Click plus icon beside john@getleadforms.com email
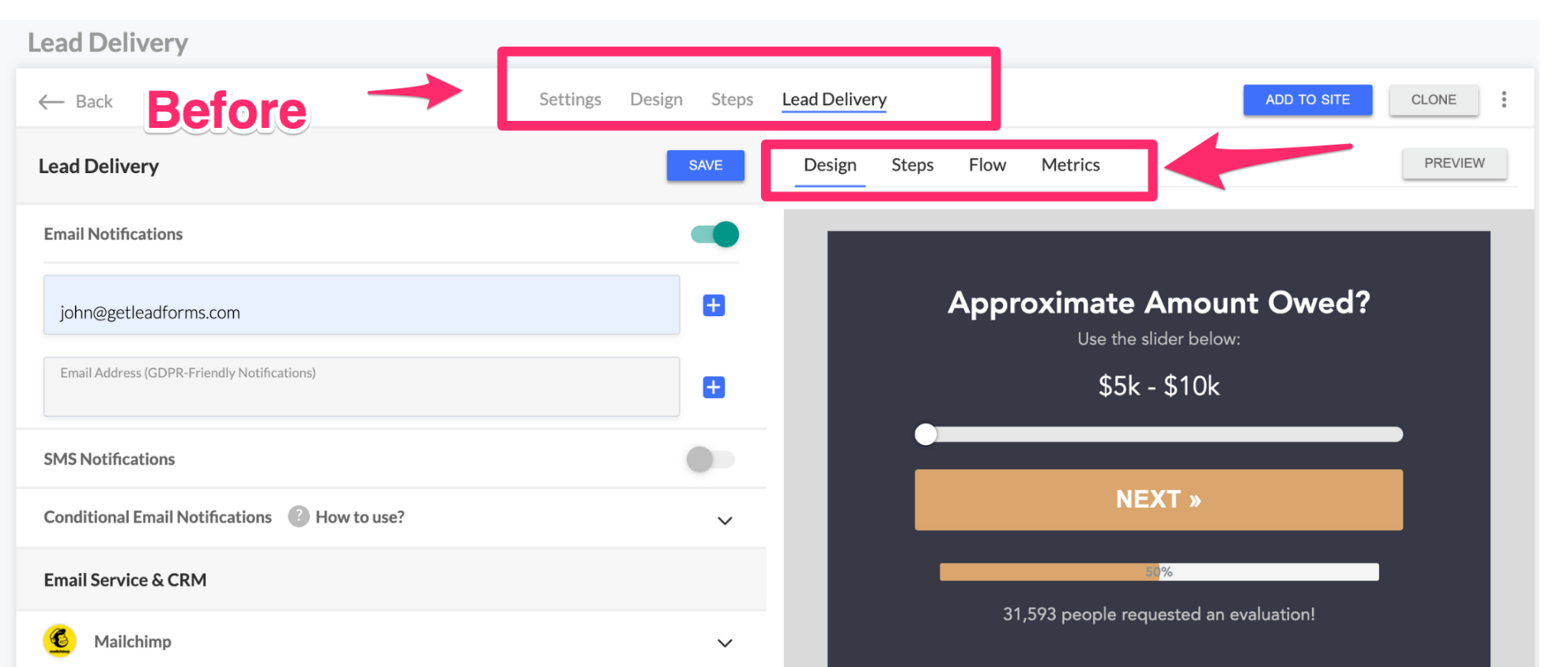 click(714, 306)
